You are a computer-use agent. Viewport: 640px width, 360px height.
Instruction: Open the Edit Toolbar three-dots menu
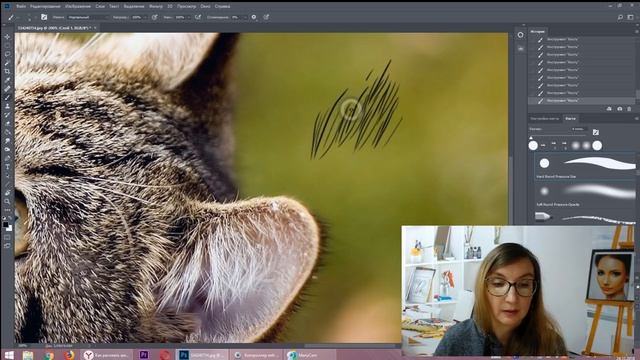click(7, 210)
